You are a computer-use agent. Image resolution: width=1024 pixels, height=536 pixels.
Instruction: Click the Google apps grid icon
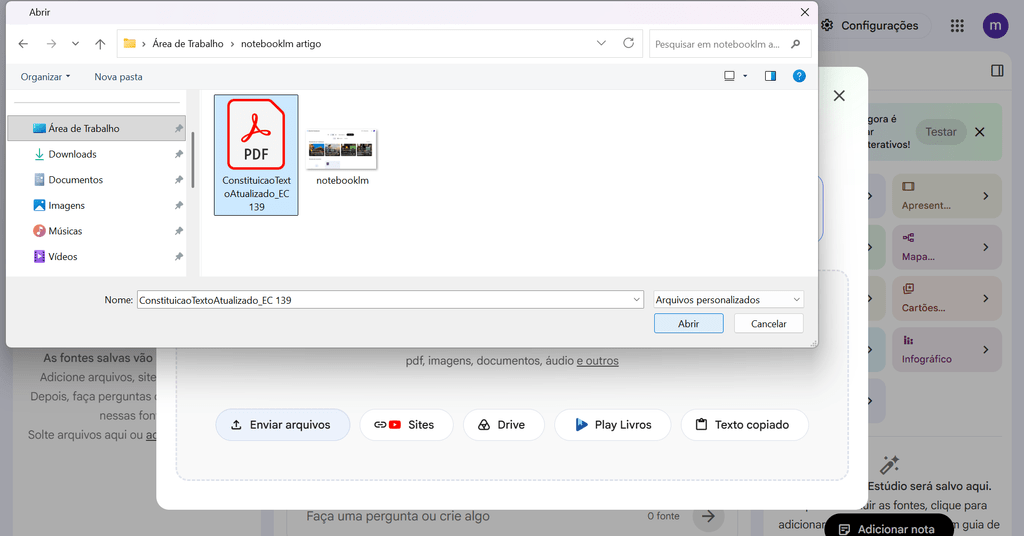[957, 25]
